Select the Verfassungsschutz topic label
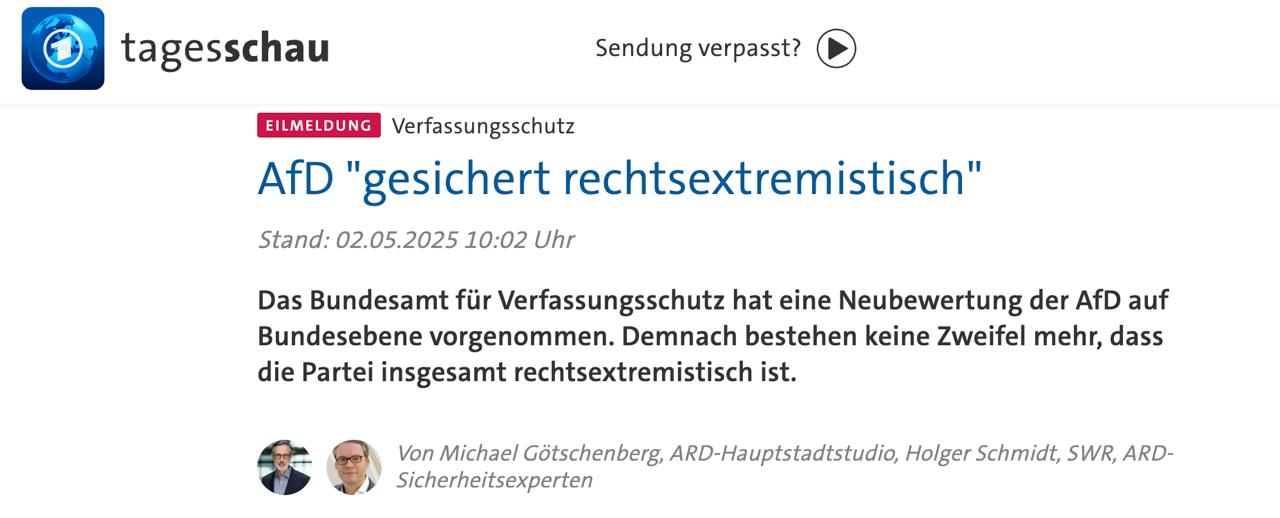Screen dimensions: 1280x518 pos(483,126)
